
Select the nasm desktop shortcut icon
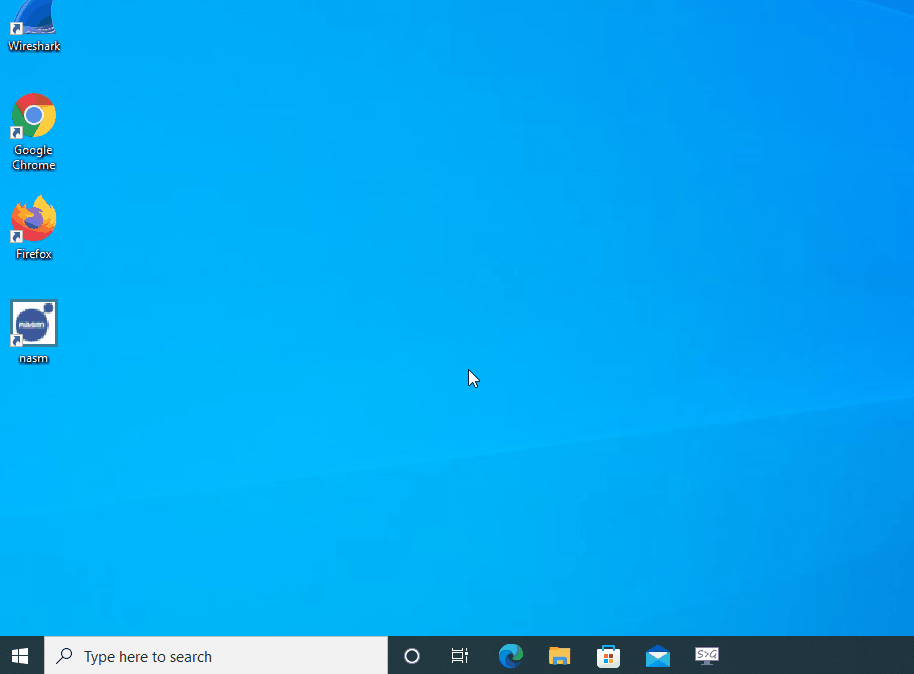[34, 323]
